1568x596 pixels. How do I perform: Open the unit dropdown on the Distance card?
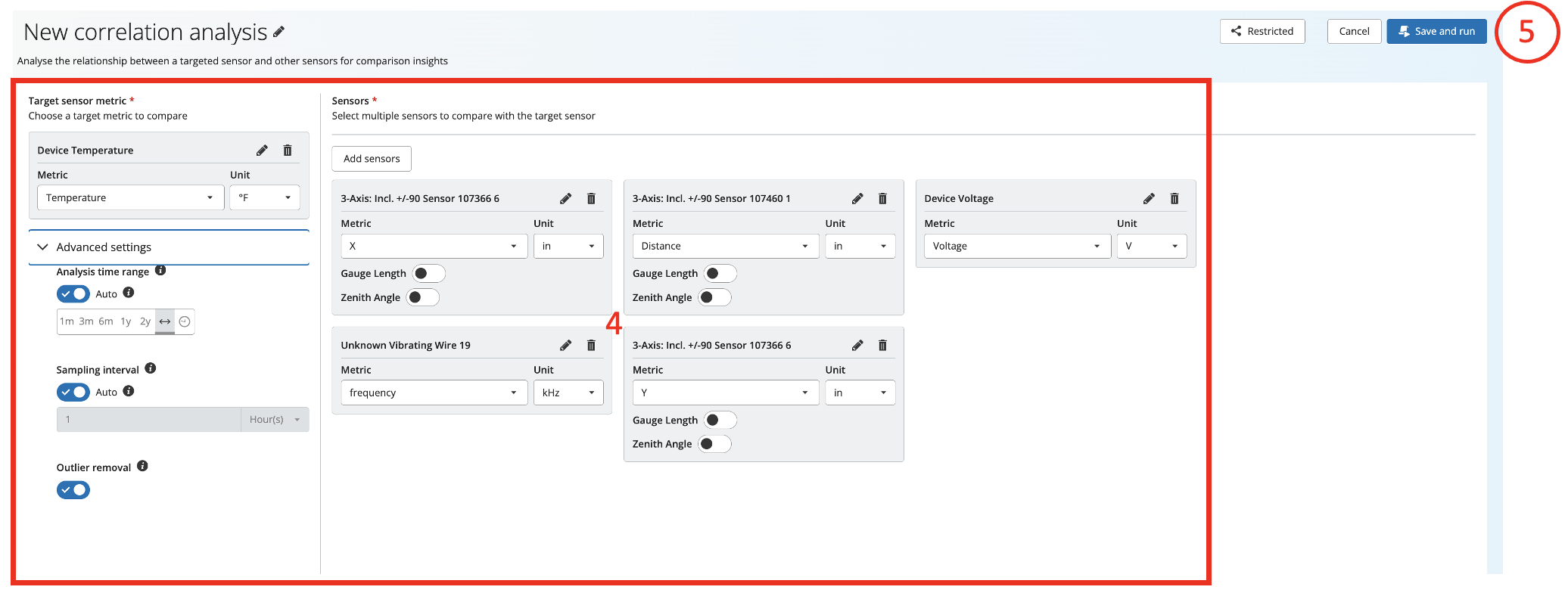coord(860,246)
